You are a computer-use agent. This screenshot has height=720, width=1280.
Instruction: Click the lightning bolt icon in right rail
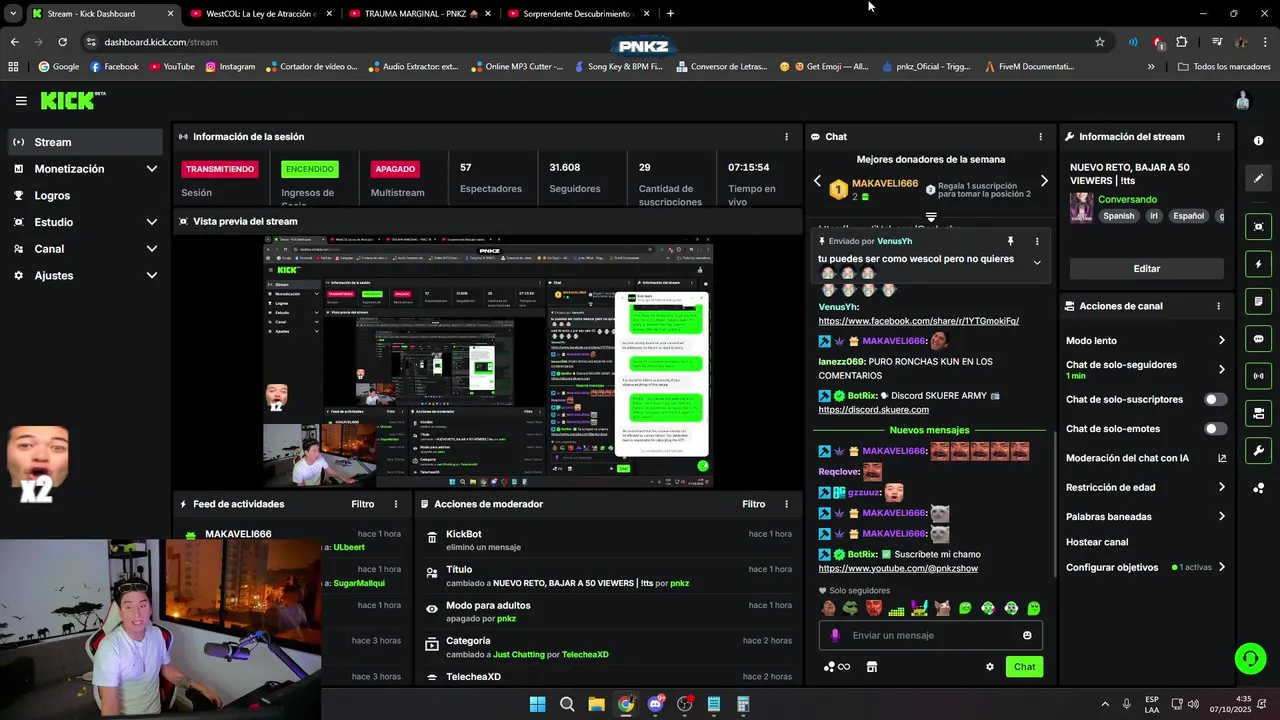(x=1258, y=264)
